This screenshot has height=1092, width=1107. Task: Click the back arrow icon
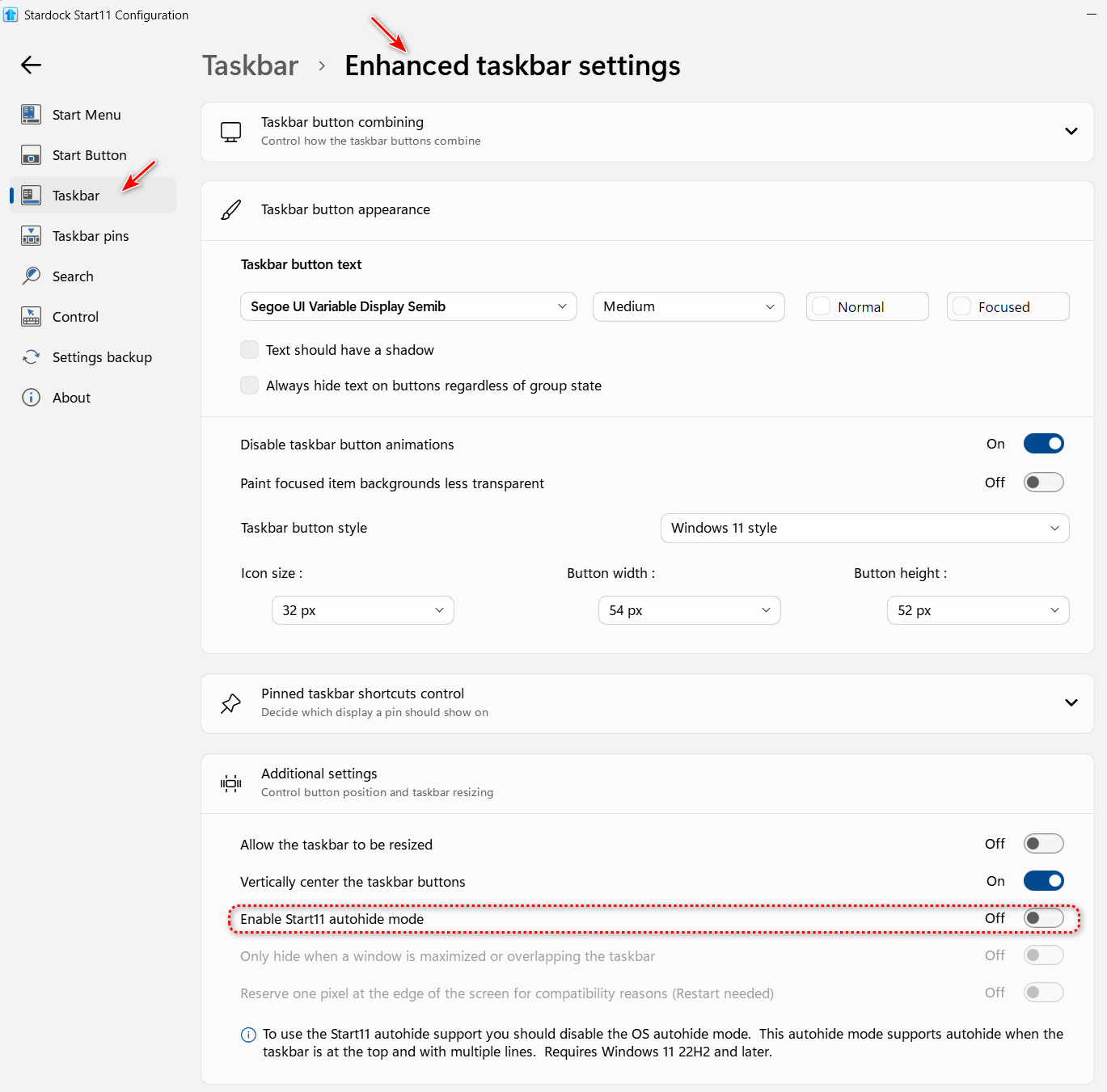pos(31,65)
